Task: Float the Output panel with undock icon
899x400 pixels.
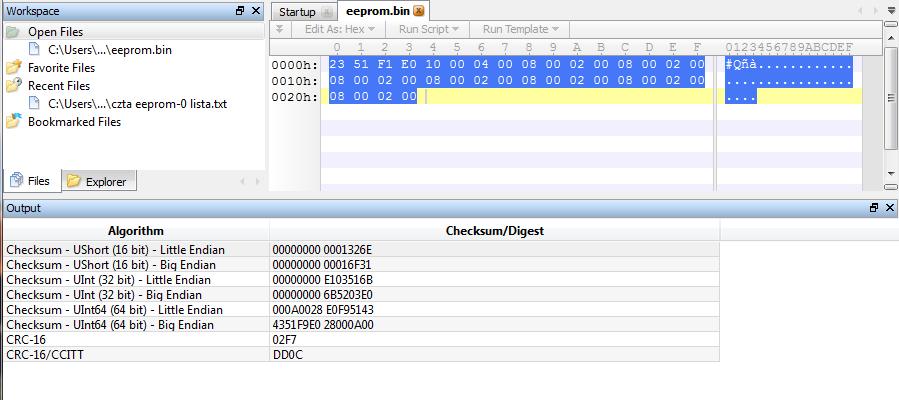Action: 874,208
